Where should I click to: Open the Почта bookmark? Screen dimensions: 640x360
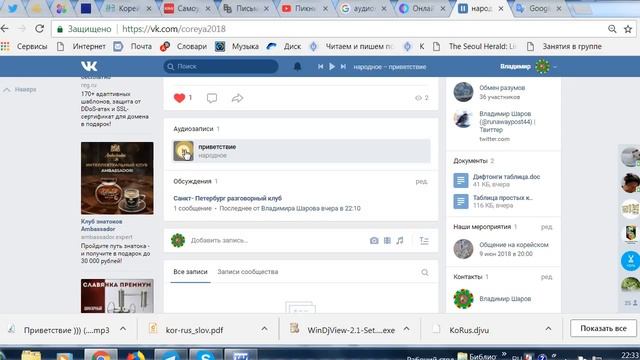tap(133, 47)
